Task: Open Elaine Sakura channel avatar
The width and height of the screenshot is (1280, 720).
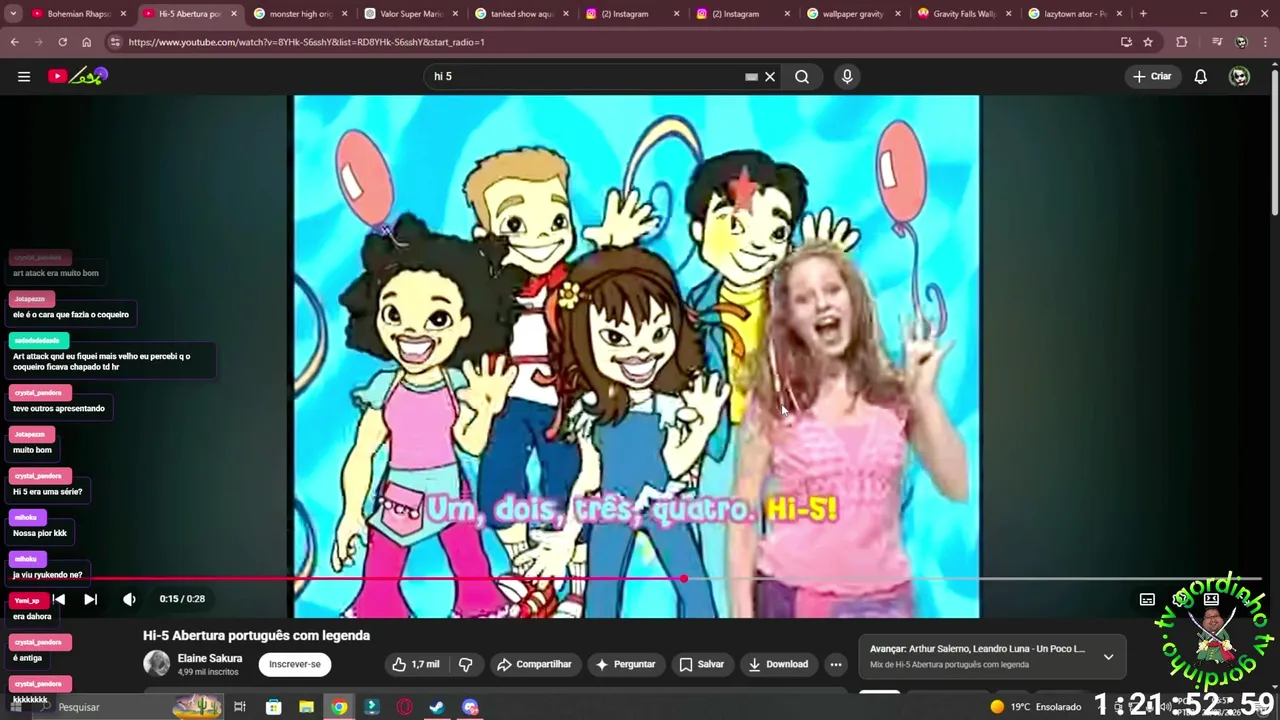Action: (157, 663)
